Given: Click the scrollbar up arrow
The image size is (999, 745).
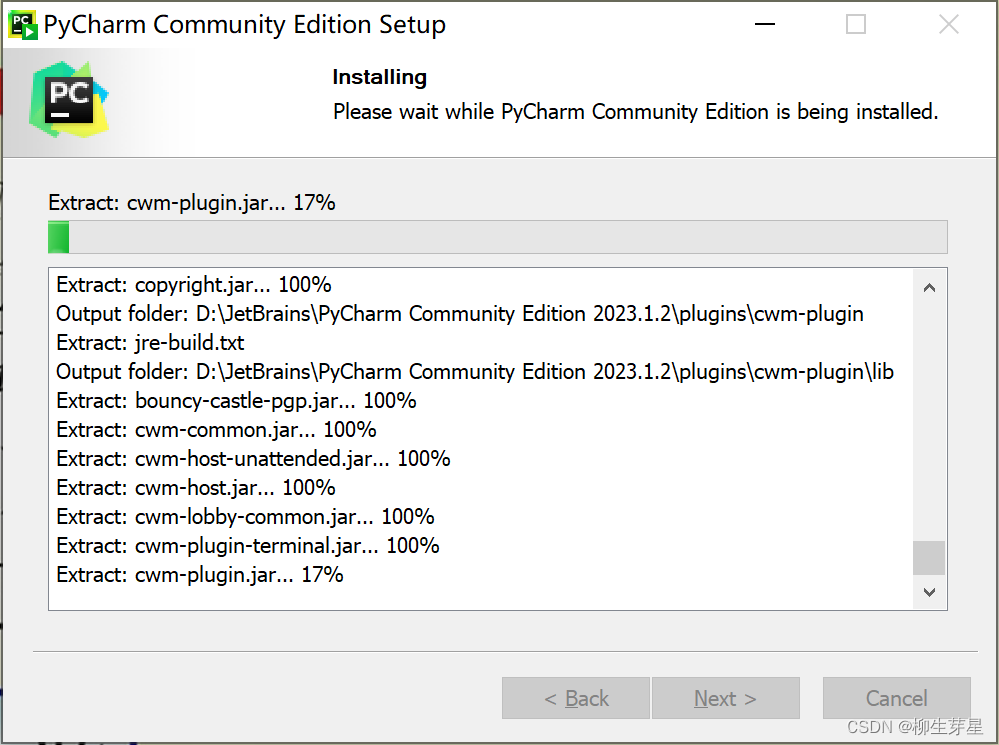Looking at the screenshot, I should (x=929, y=286).
